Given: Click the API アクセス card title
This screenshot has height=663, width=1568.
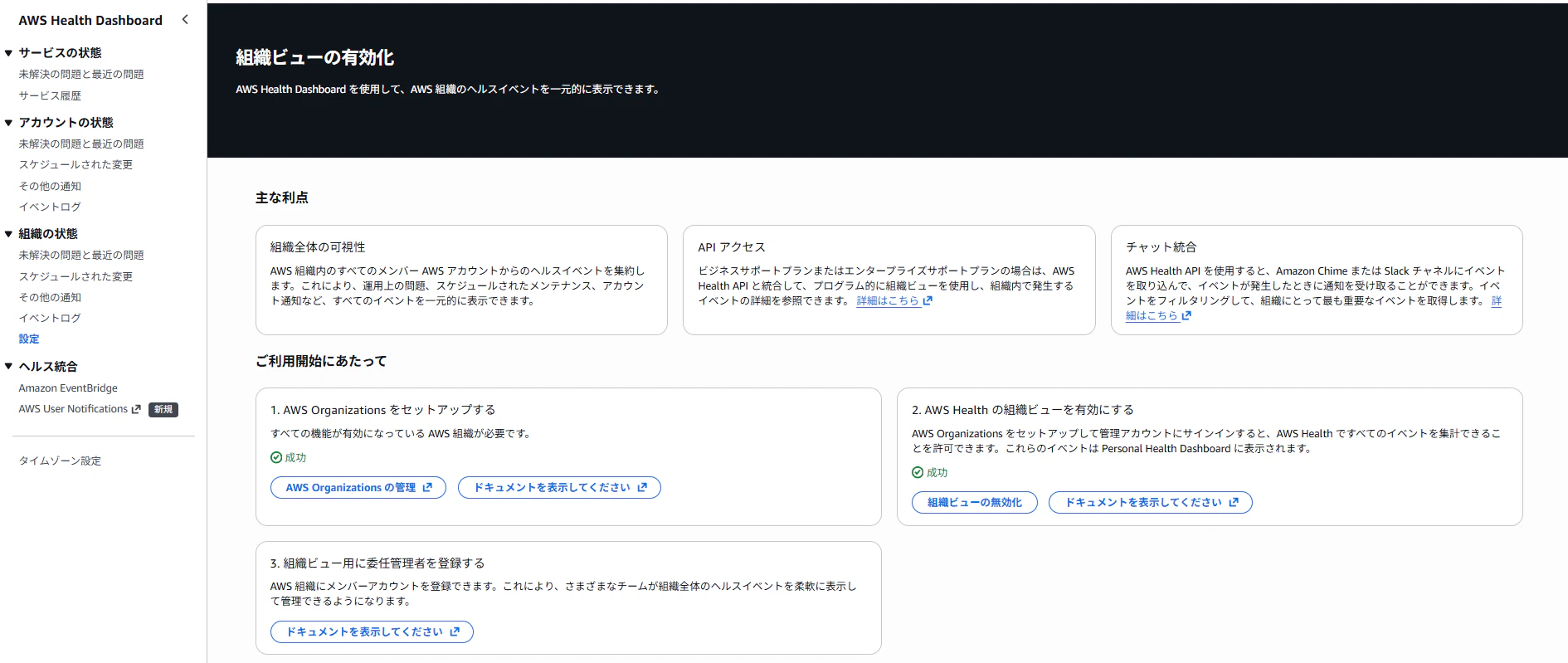Looking at the screenshot, I should [x=732, y=247].
